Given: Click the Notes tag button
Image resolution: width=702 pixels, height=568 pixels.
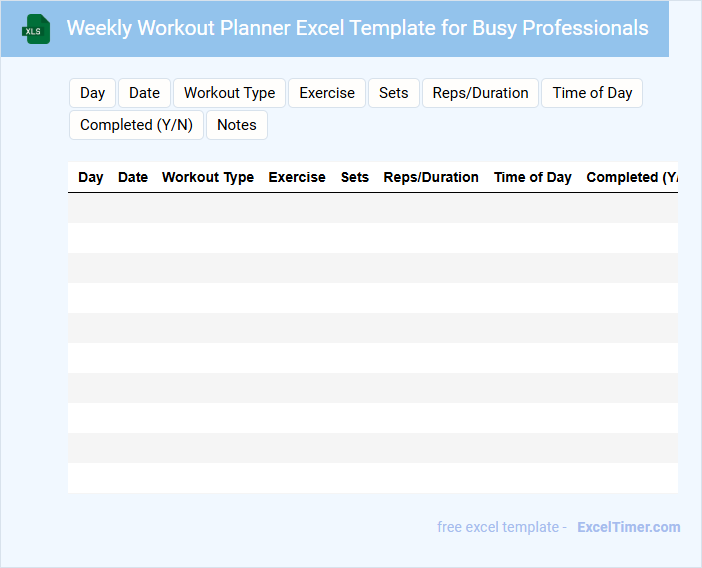Looking at the screenshot, I should (237, 125).
